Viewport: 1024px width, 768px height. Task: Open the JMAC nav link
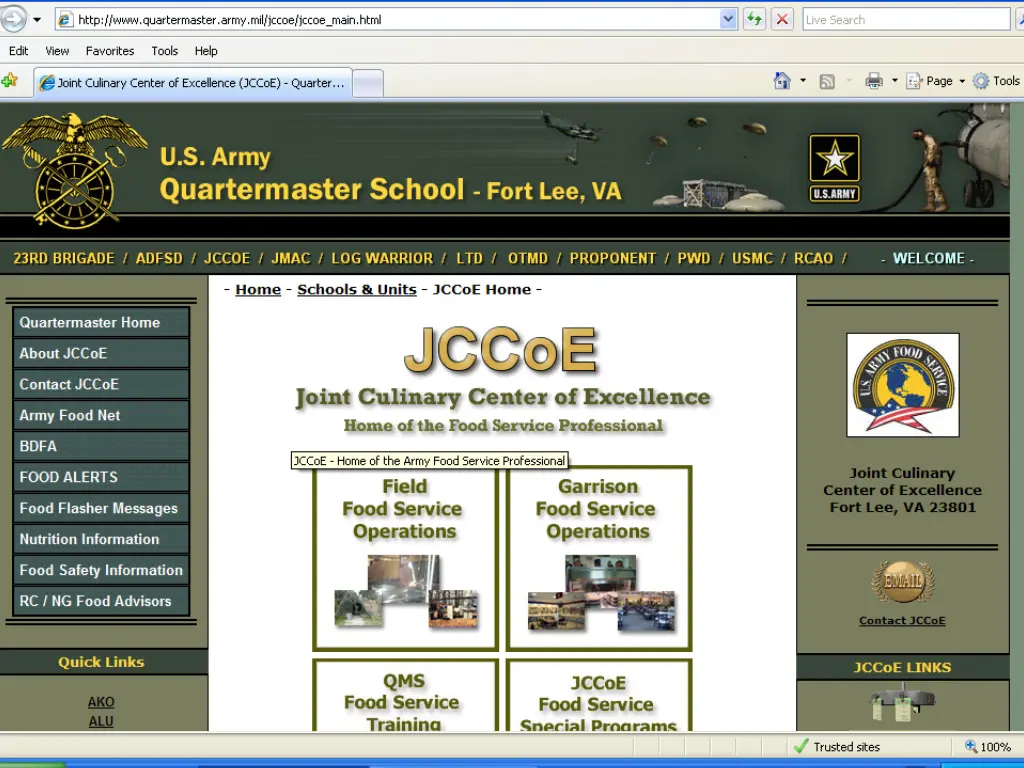pyautogui.click(x=291, y=259)
